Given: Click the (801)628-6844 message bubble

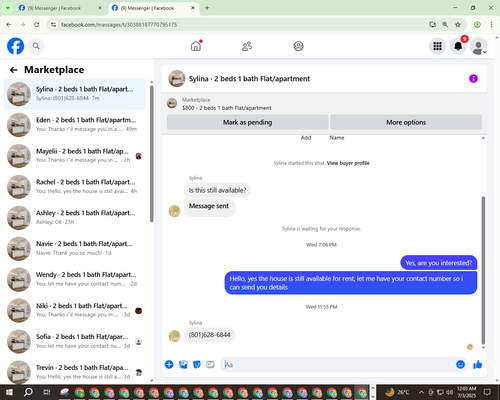Looking at the screenshot, I should tap(209, 335).
